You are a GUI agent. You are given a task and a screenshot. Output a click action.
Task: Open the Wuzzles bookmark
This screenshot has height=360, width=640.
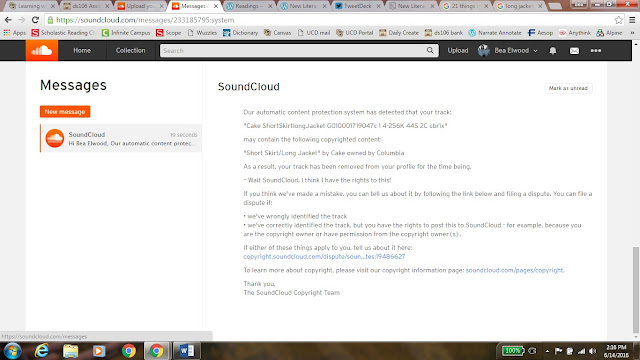[202, 33]
